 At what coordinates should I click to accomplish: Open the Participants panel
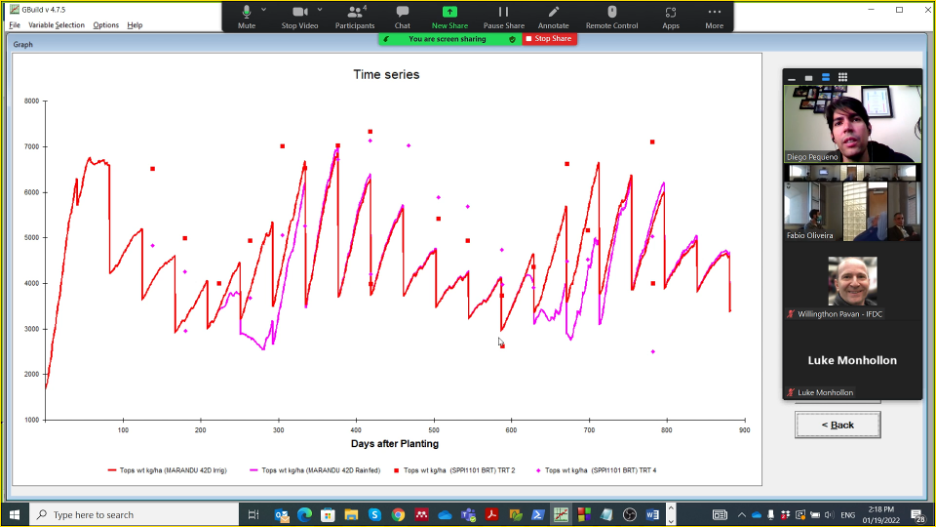pos(355,17)
